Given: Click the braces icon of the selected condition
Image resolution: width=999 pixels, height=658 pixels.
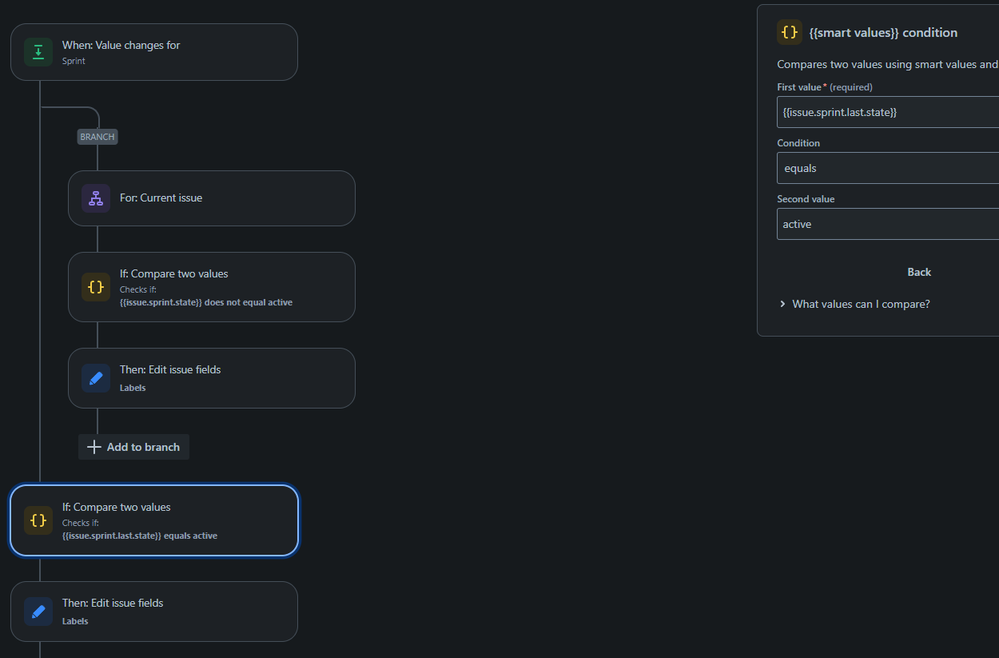Looking at the screenshot, I should point(39,520).
